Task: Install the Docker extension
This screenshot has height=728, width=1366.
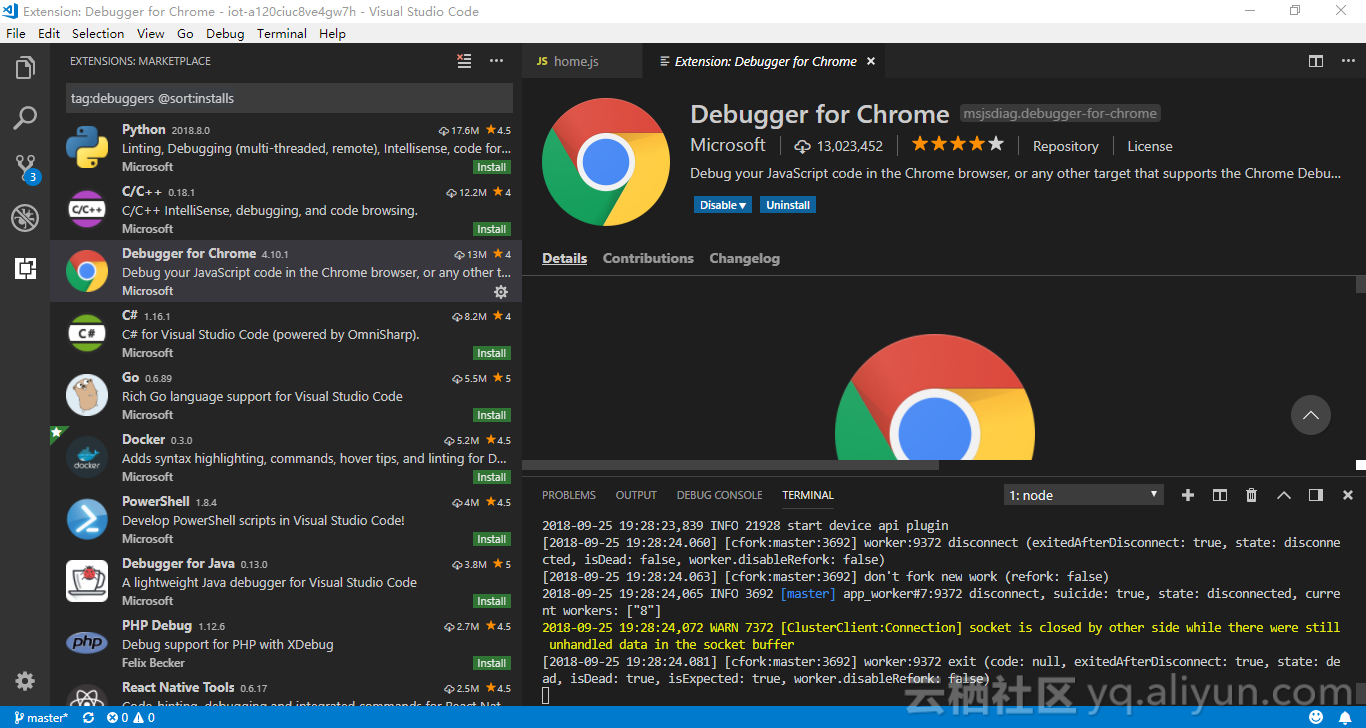Action: (492, 477)
